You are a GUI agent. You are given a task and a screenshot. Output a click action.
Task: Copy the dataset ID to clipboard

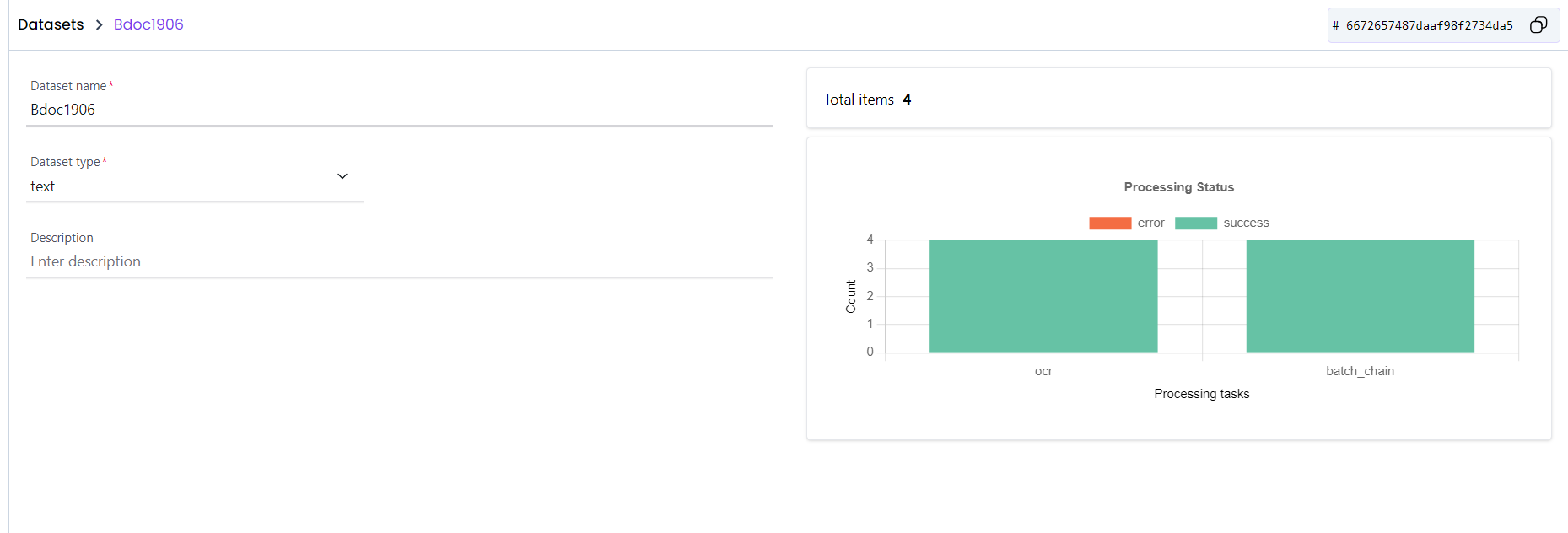(1538, 25)
